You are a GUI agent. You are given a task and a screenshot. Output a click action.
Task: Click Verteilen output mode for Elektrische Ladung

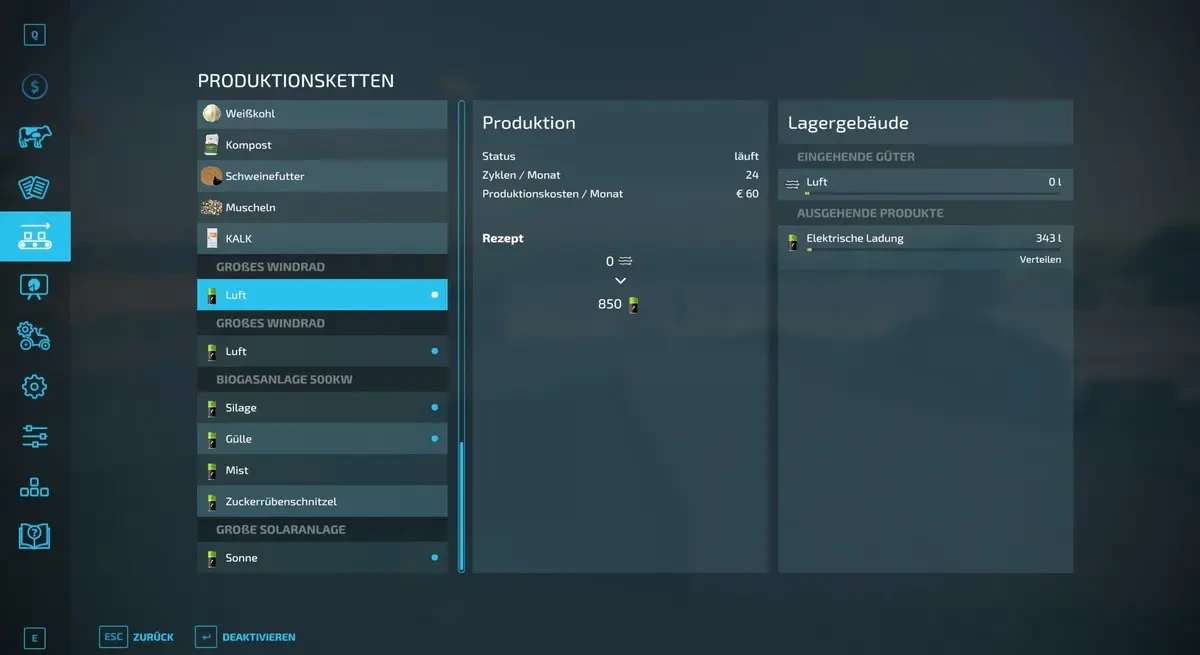(1040, 260)
